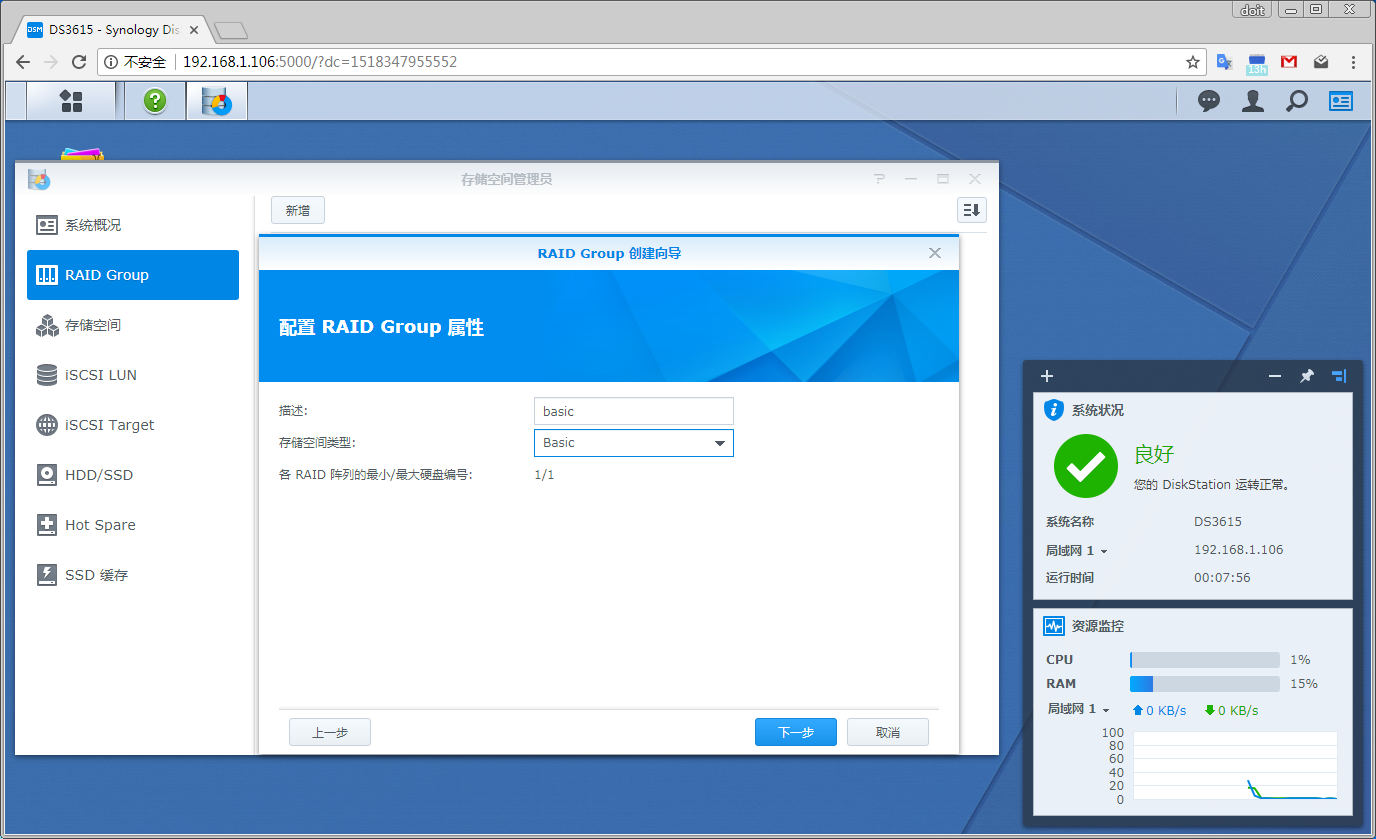Click the Storage Manager taskbar icon
The image size is (1376, 839).
click(217, 101)
